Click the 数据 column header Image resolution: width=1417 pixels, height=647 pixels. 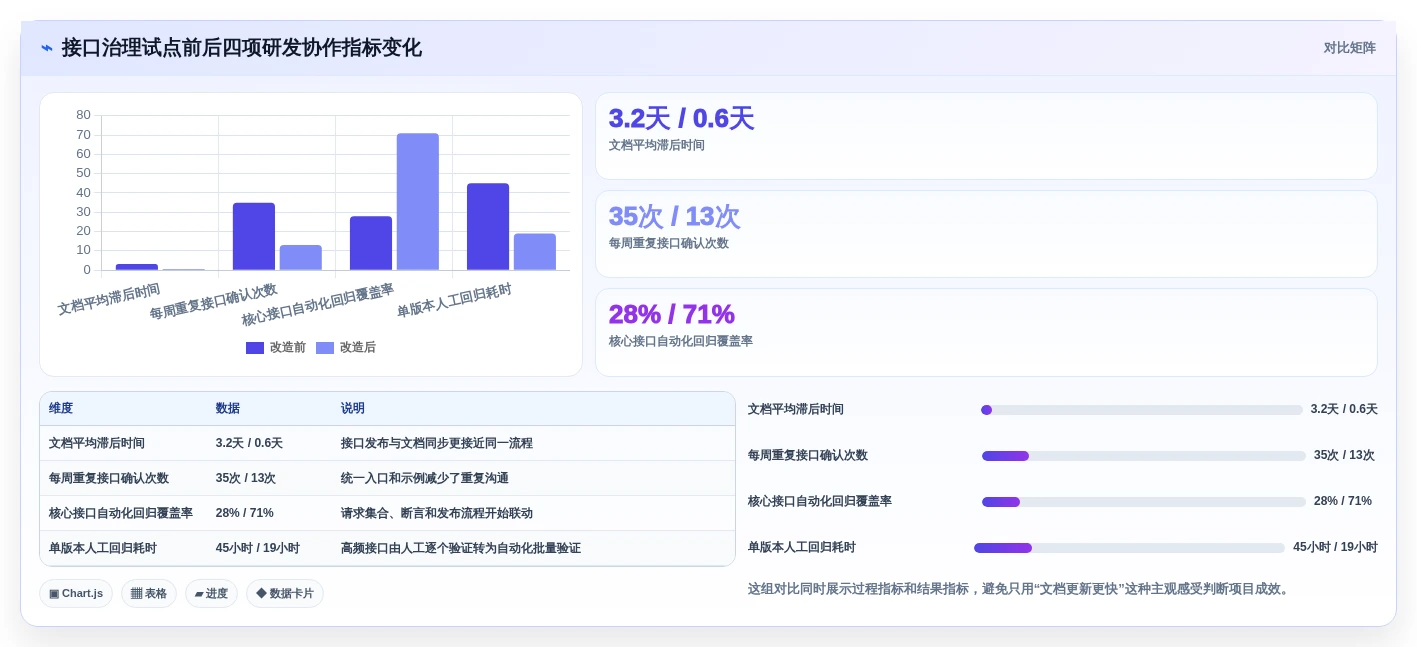coord(228,408)
